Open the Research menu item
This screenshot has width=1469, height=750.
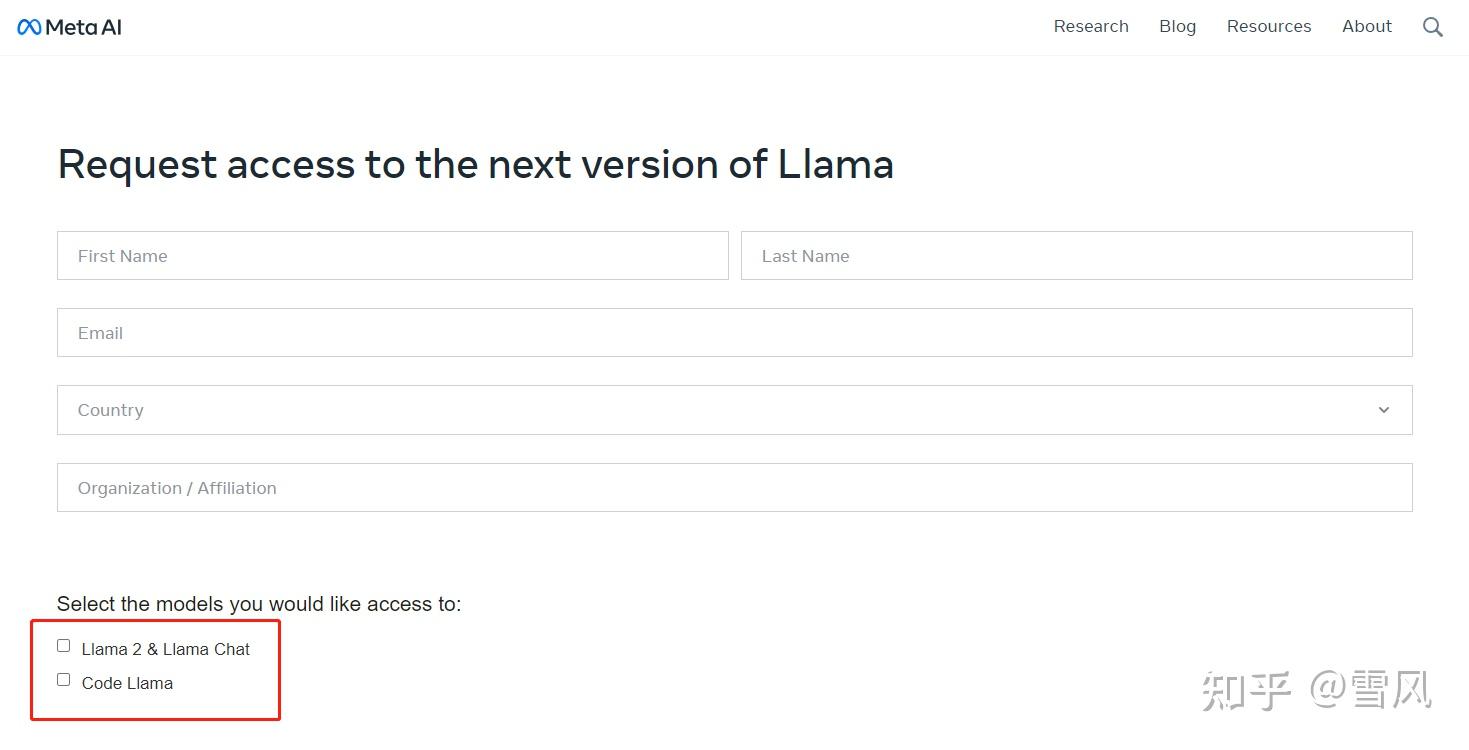[x=1090, y=26]
